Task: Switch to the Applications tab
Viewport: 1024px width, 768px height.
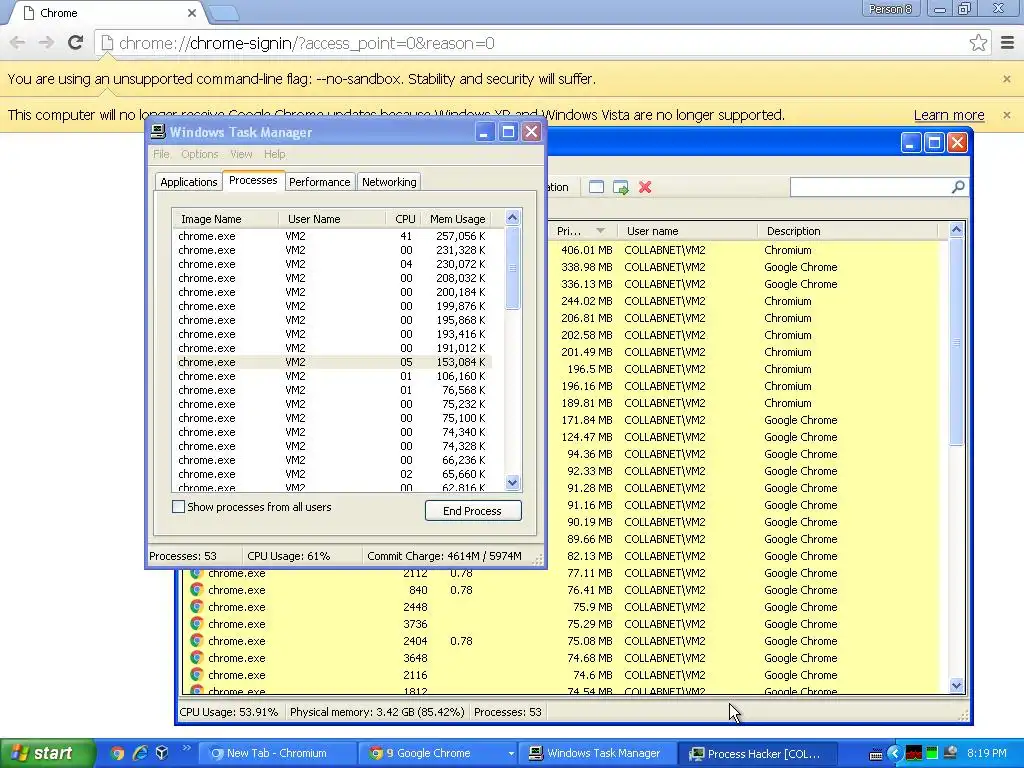Action: point(189,182)
